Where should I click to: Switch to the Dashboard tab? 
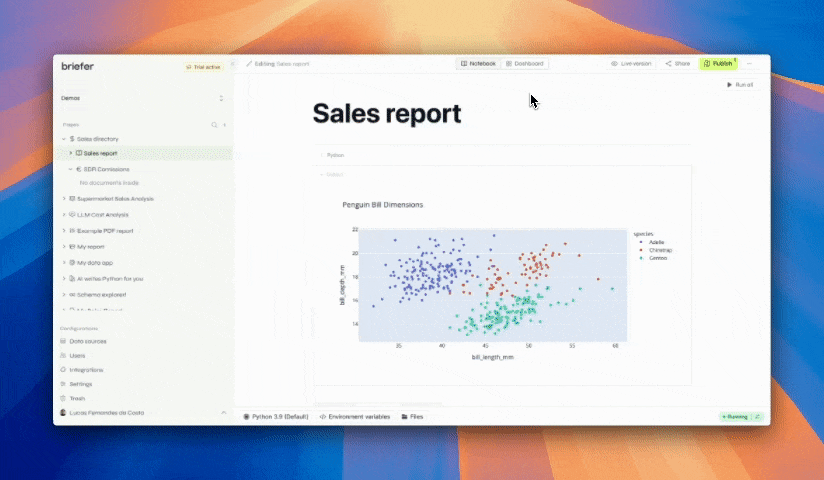[524, 64]
